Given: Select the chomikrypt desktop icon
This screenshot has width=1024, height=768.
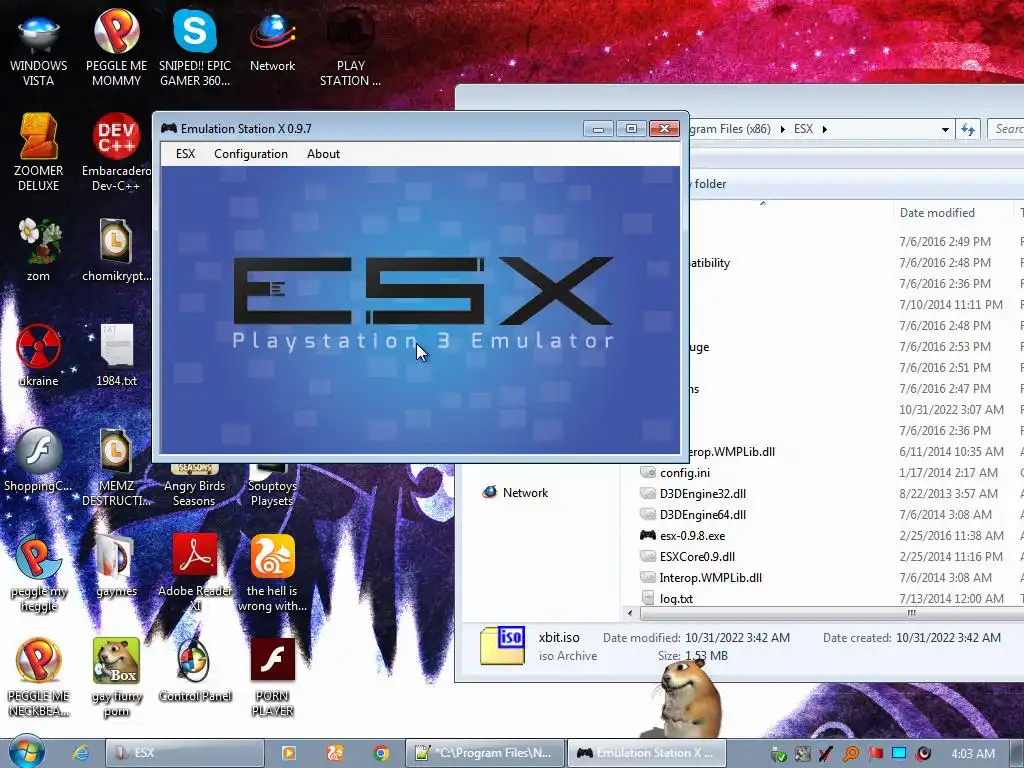Looking at the screenshot, I should click(116, 251).
